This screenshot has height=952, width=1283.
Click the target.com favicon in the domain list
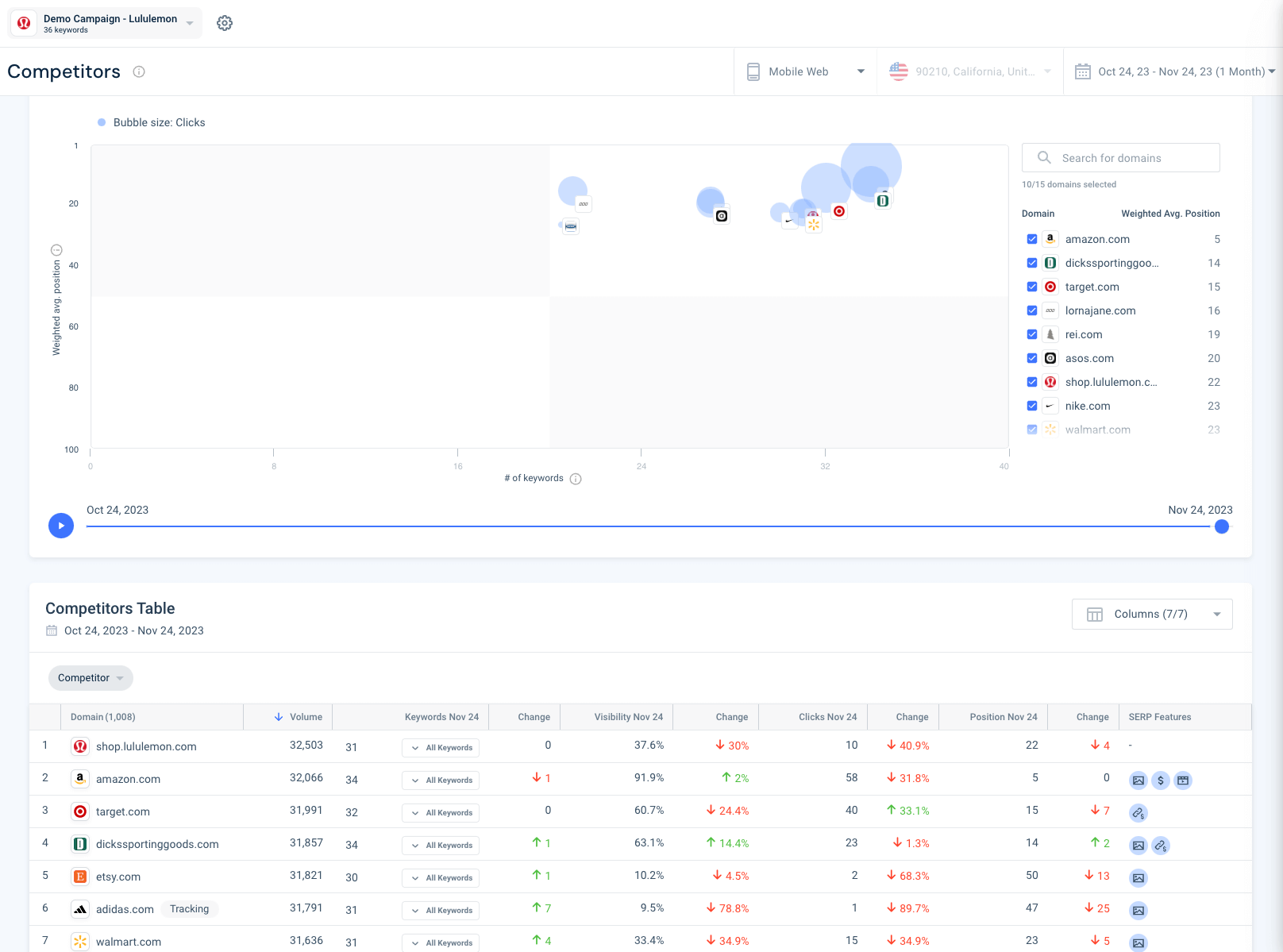[1050, 287]
